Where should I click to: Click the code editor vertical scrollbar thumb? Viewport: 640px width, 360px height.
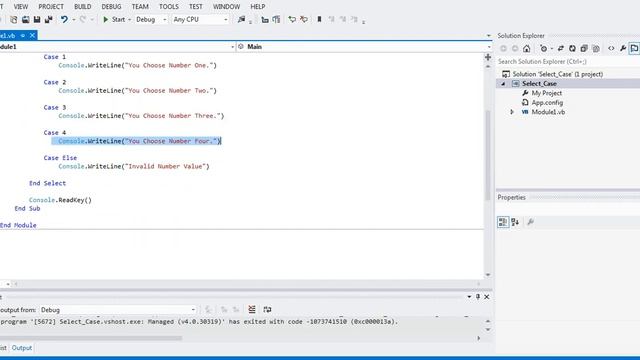[488, 155]
